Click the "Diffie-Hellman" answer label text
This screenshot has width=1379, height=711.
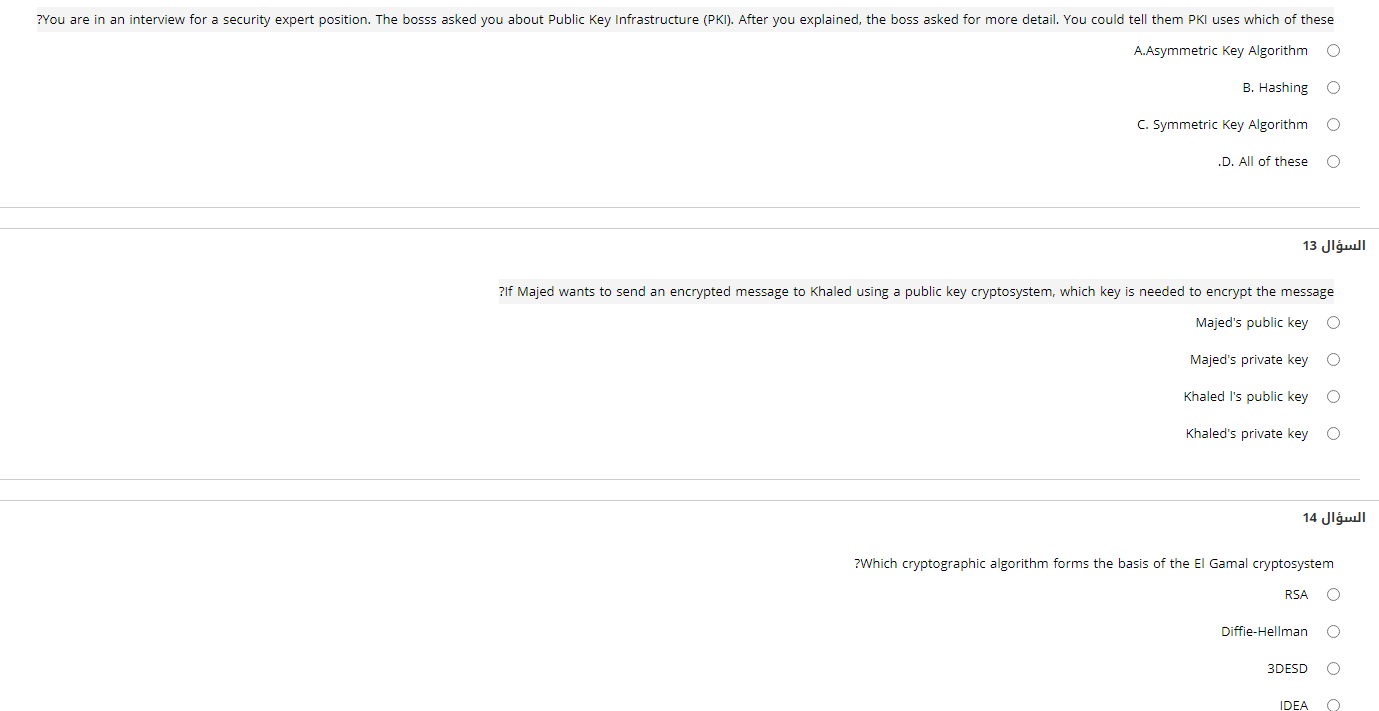pyautogui.click(x=1264, y=631)
